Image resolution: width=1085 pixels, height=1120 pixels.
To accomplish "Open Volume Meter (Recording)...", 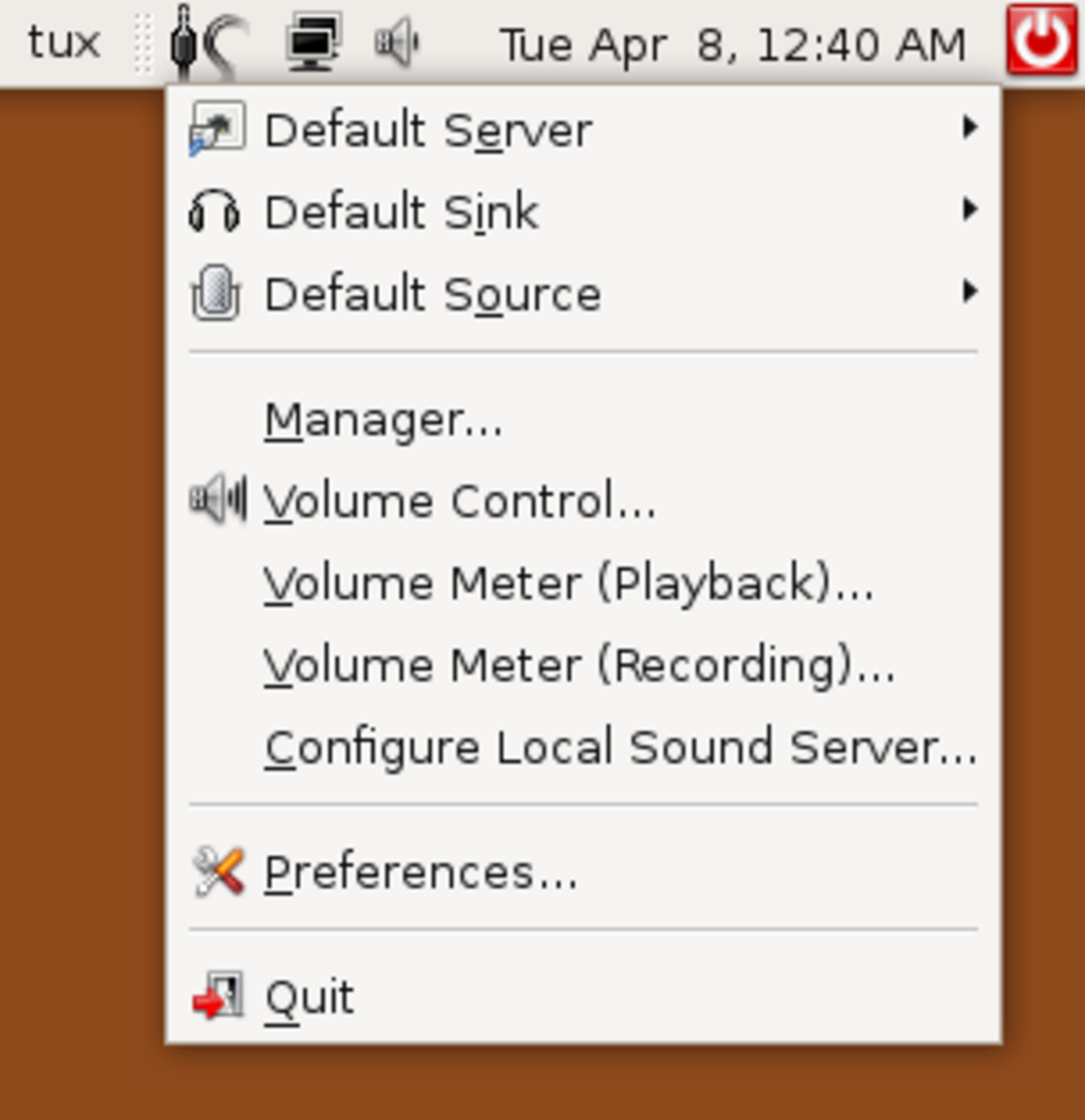I will tap(579, 665).
